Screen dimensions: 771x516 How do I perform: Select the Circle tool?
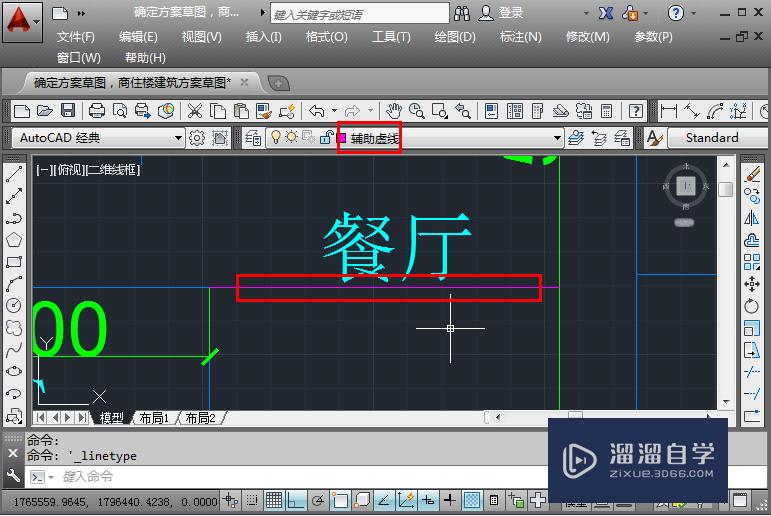(14, 305)
